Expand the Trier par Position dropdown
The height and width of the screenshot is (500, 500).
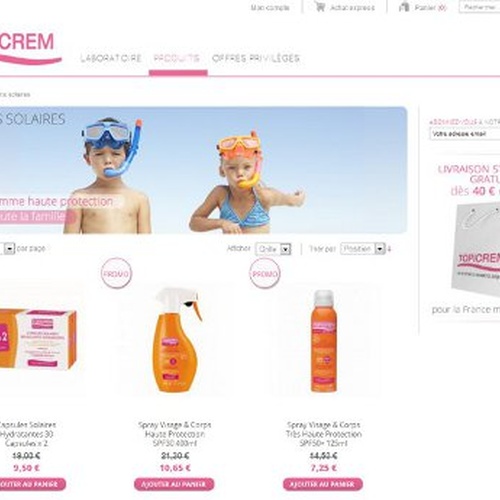click(x=363, y=249)
